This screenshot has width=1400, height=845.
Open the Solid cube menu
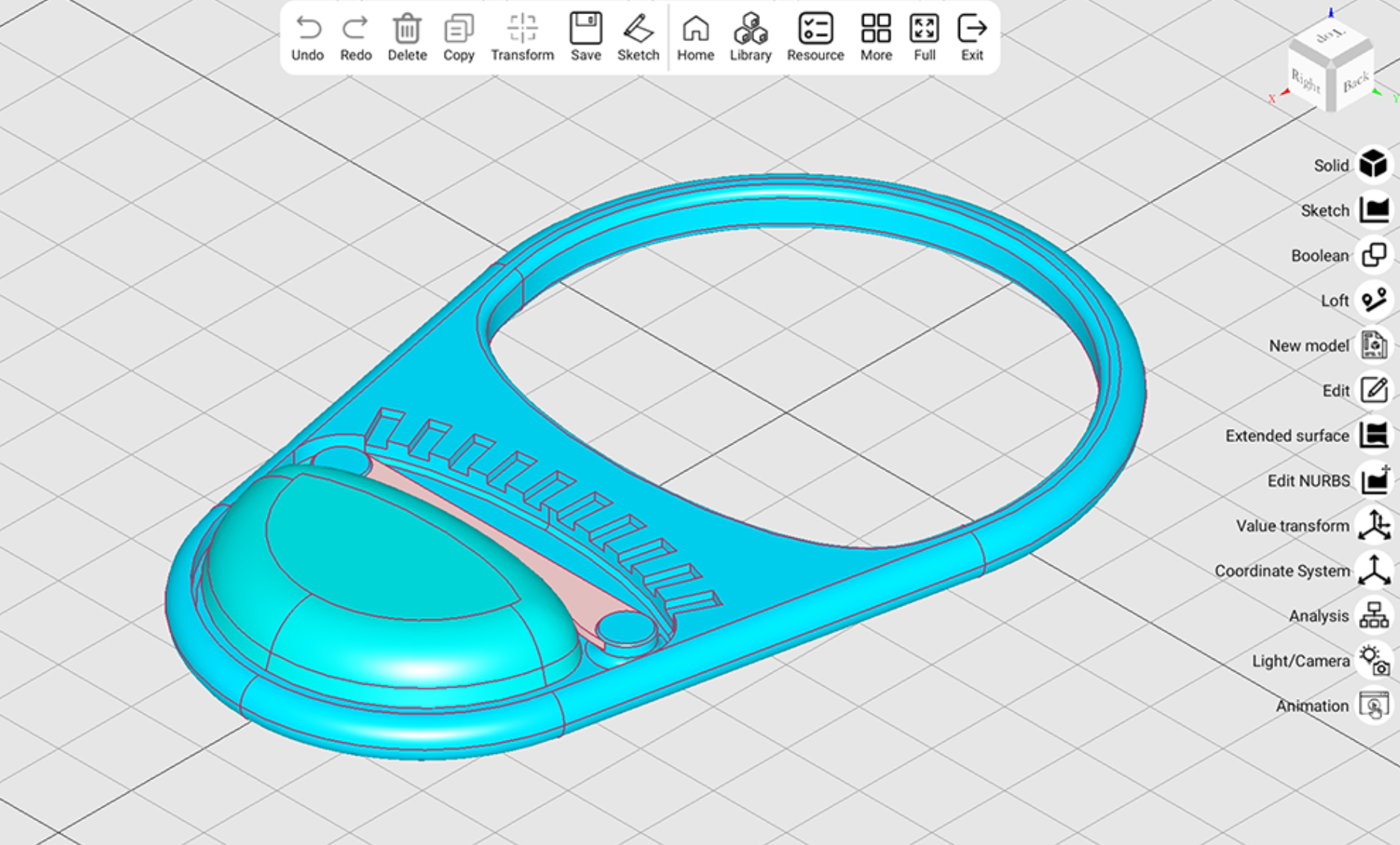click(1373, 165)
